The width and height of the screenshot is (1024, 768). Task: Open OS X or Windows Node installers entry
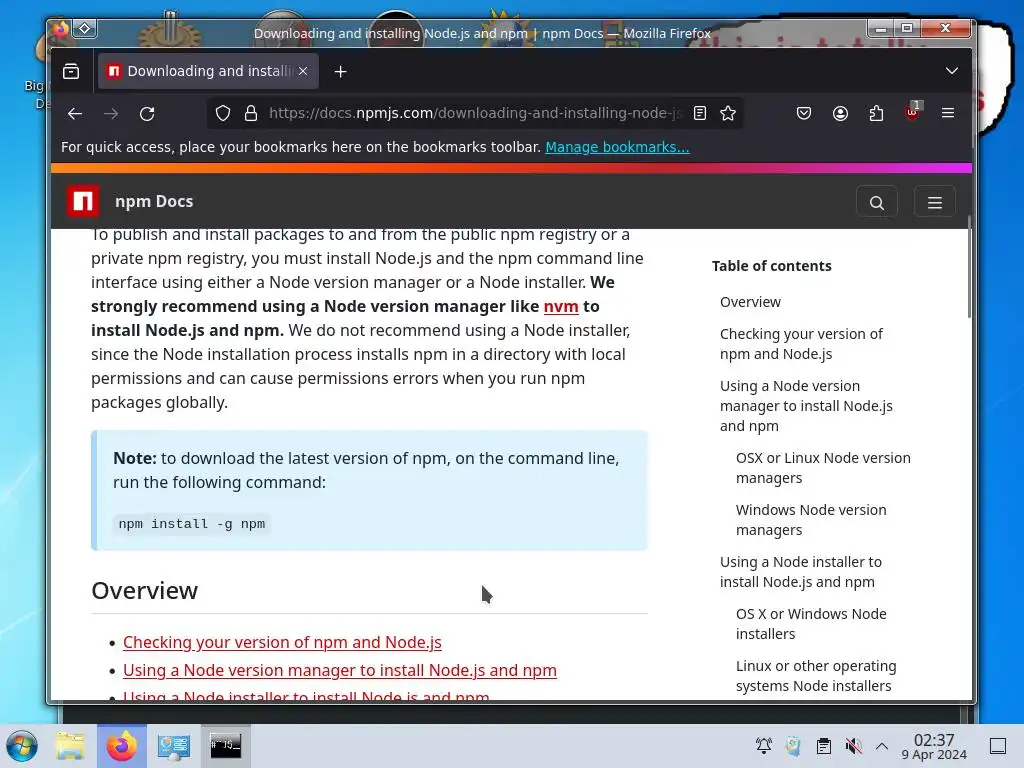(x=811, y=624)
